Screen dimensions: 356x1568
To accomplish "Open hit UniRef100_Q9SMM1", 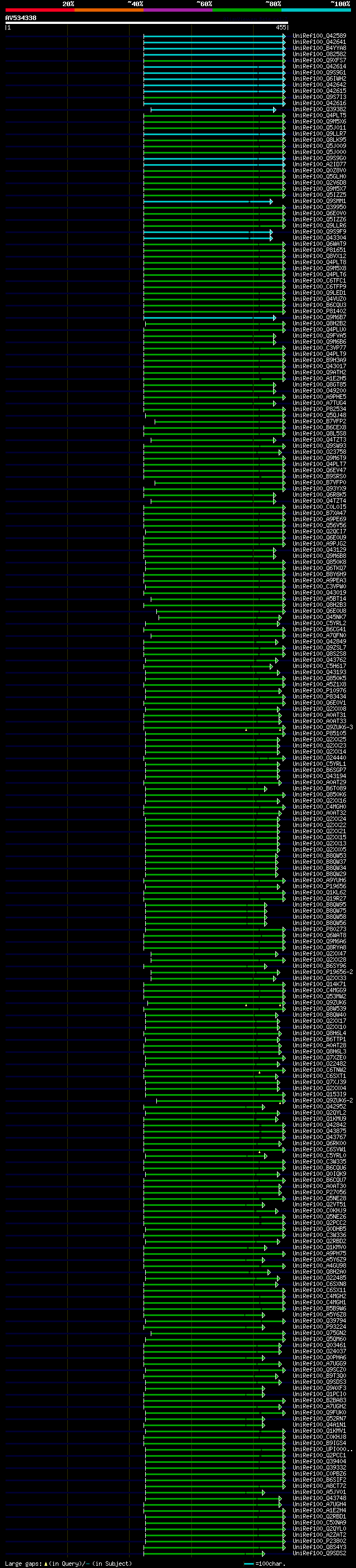I will tap(319, 201).
